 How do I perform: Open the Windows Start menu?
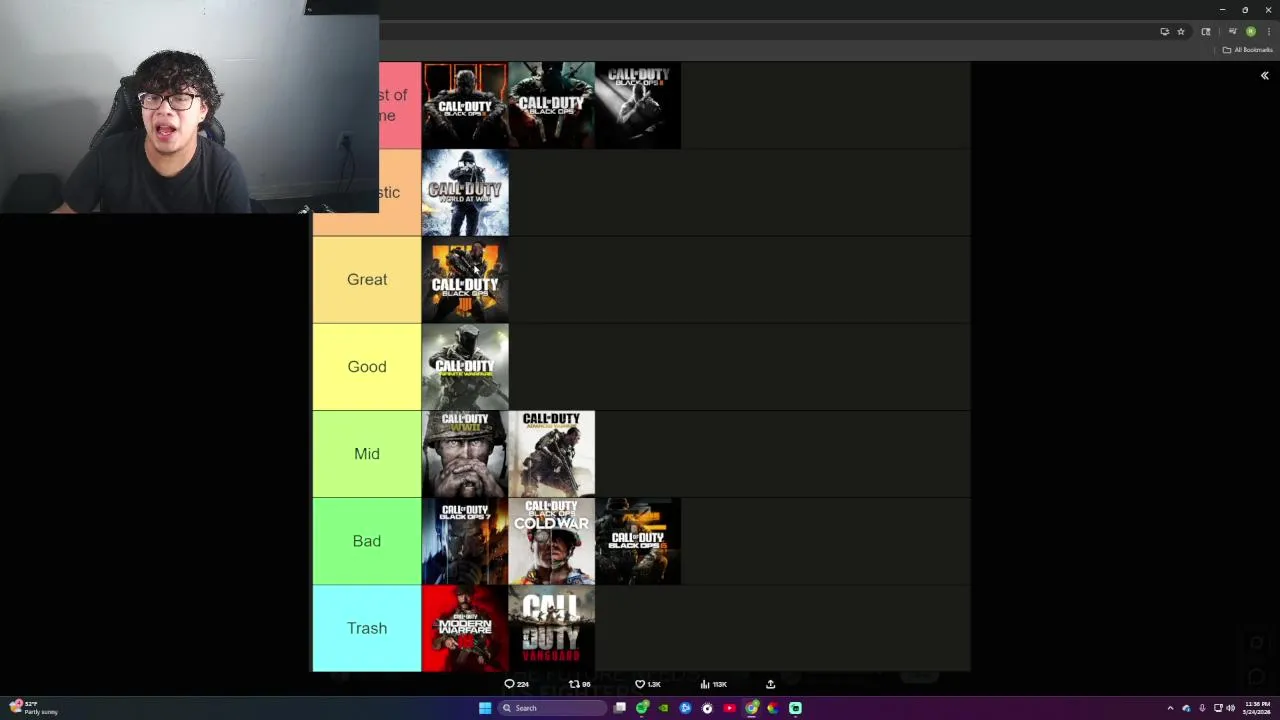point(485,708)
